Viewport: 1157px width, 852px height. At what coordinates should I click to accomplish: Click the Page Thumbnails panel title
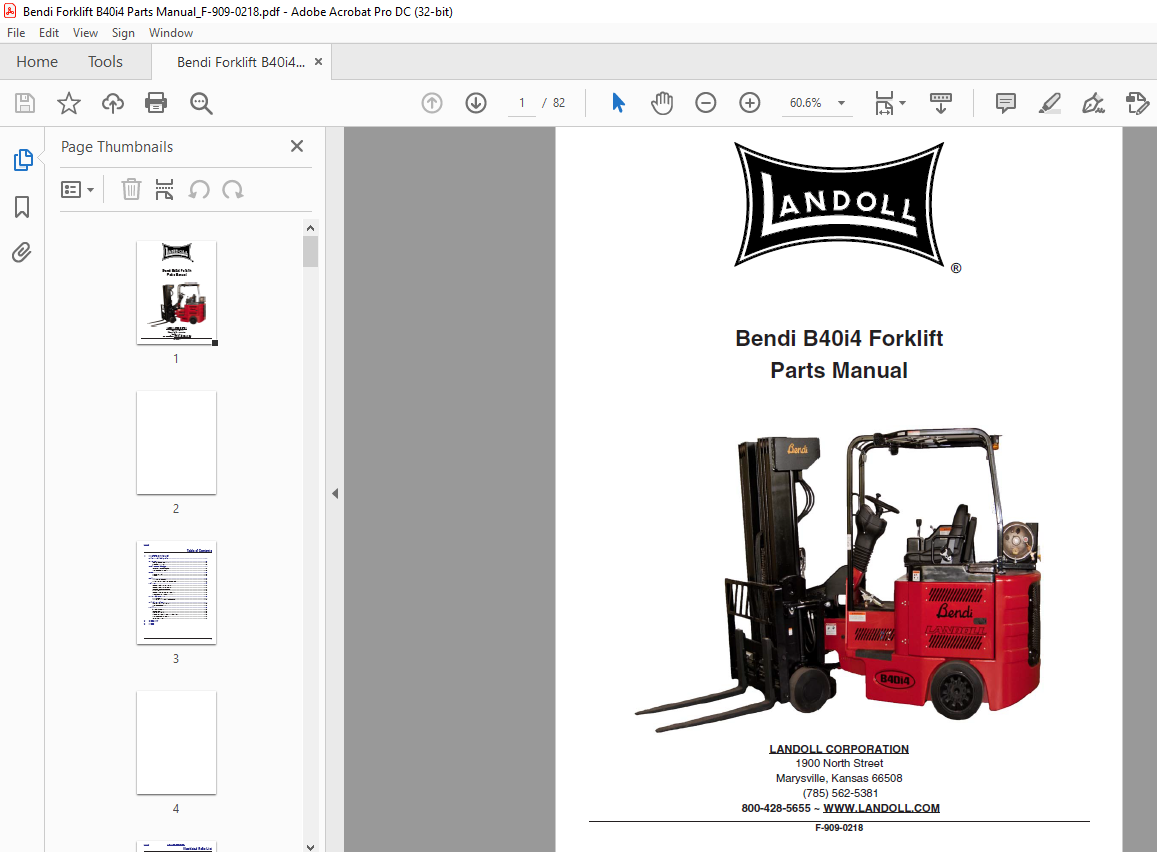[117, 147]
